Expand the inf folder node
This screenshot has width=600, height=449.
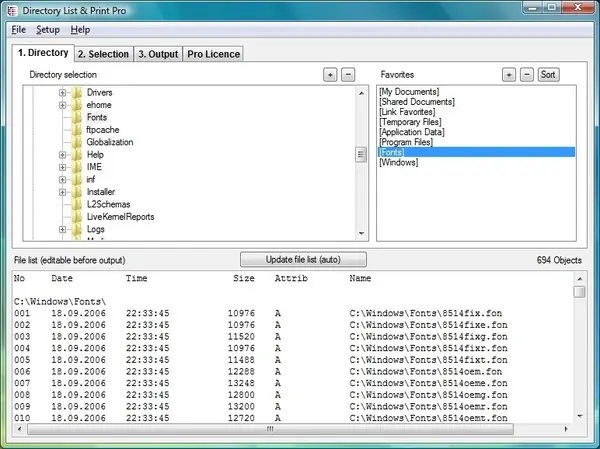62,180
